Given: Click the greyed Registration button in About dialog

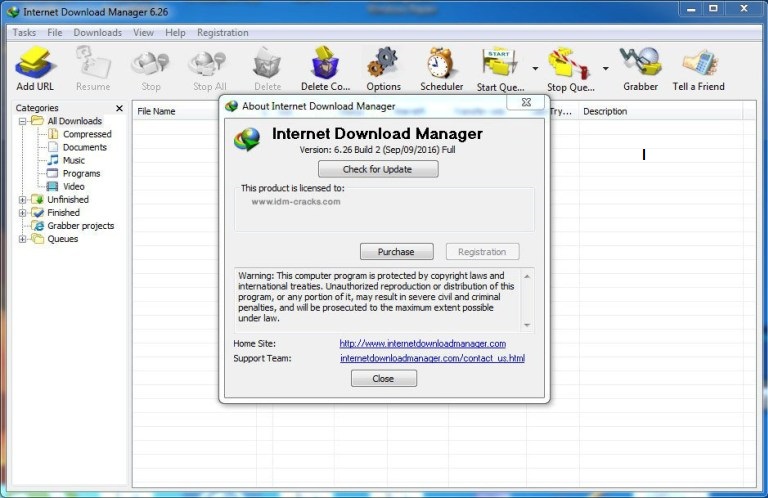Looking at the screenshot, I should pyautogui.click(x=482, y=252).
